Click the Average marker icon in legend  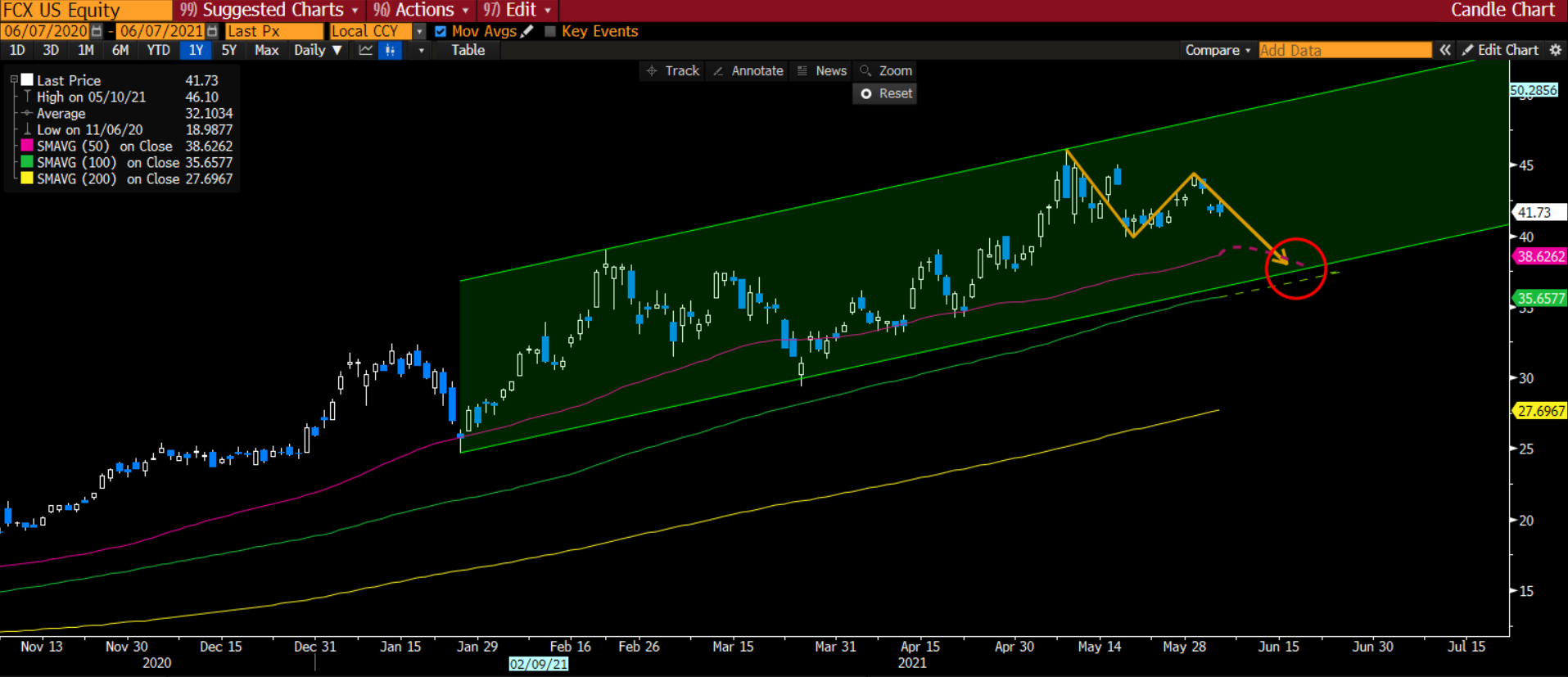27,113
